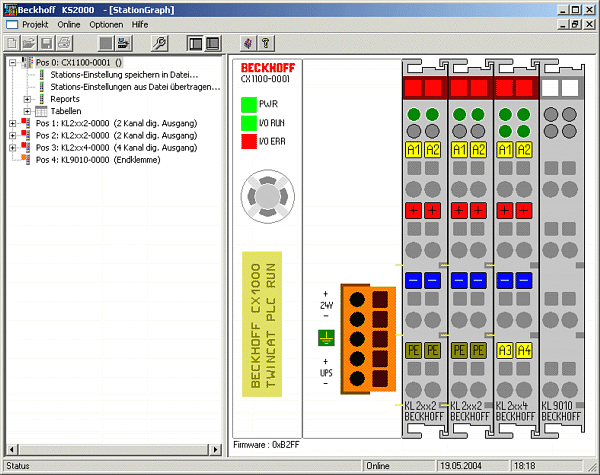Open the Optionen menu
Image resolution: width=600 pixels, height=475 pixels.
click(x=106, y=23)
